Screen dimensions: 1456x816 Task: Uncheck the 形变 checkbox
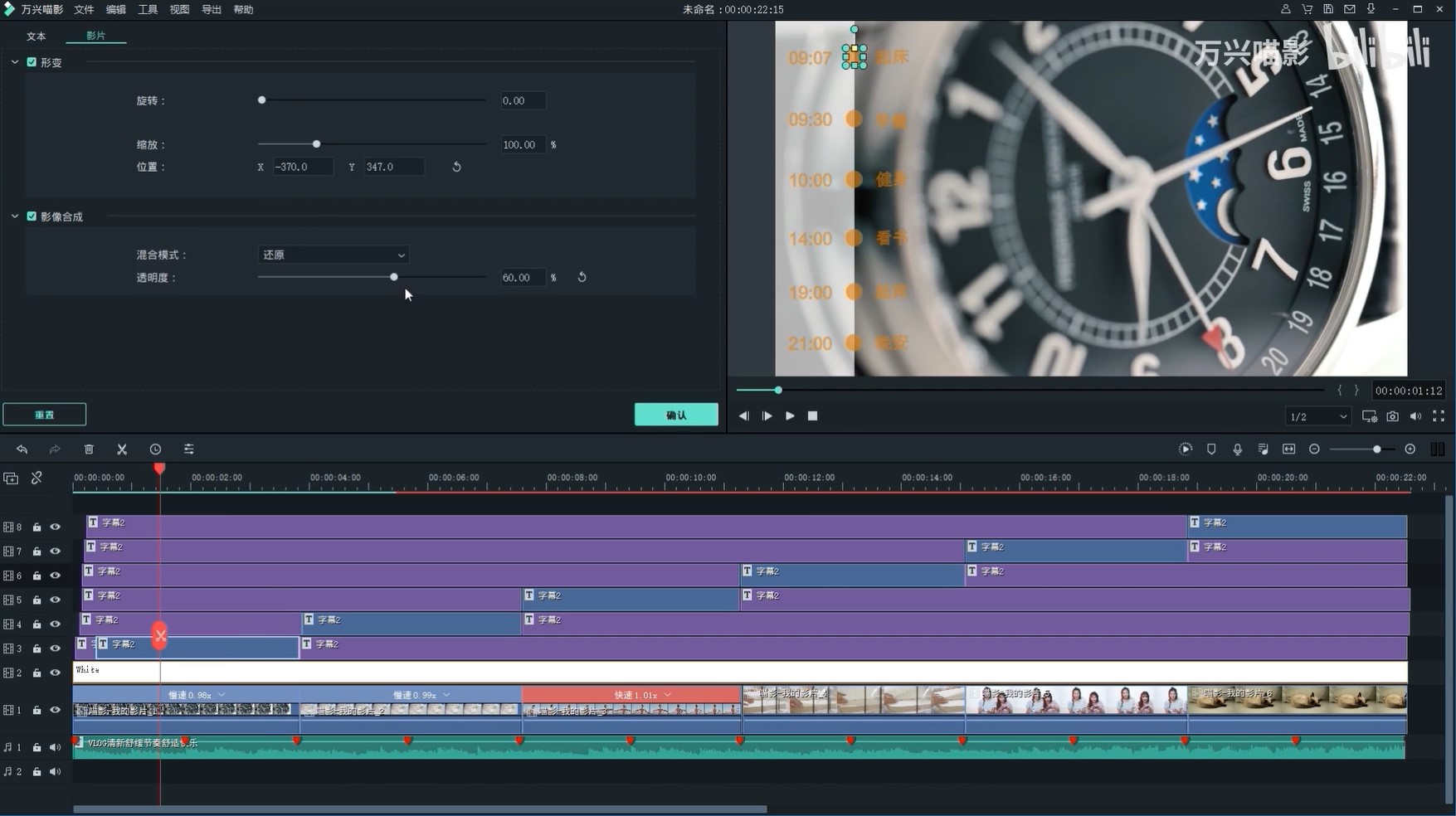pyautogui.click(x=32, y=62)
